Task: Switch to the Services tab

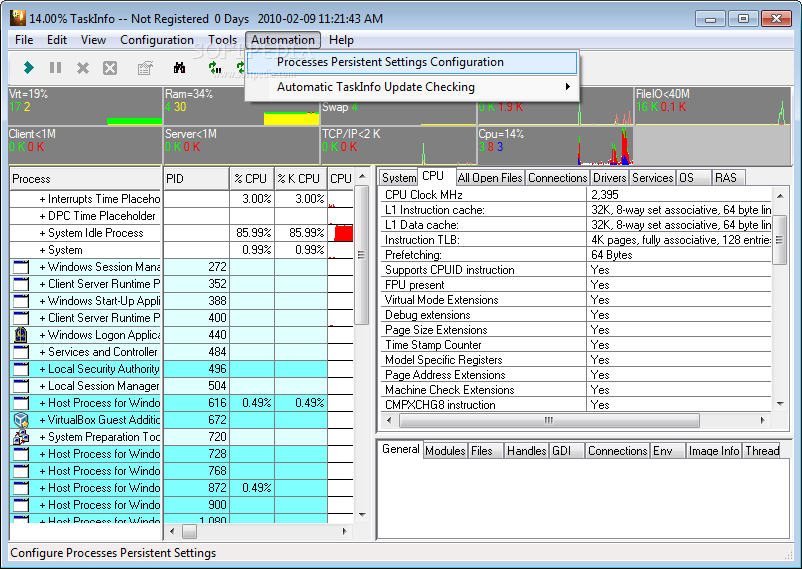Action: tap(653, 178)
